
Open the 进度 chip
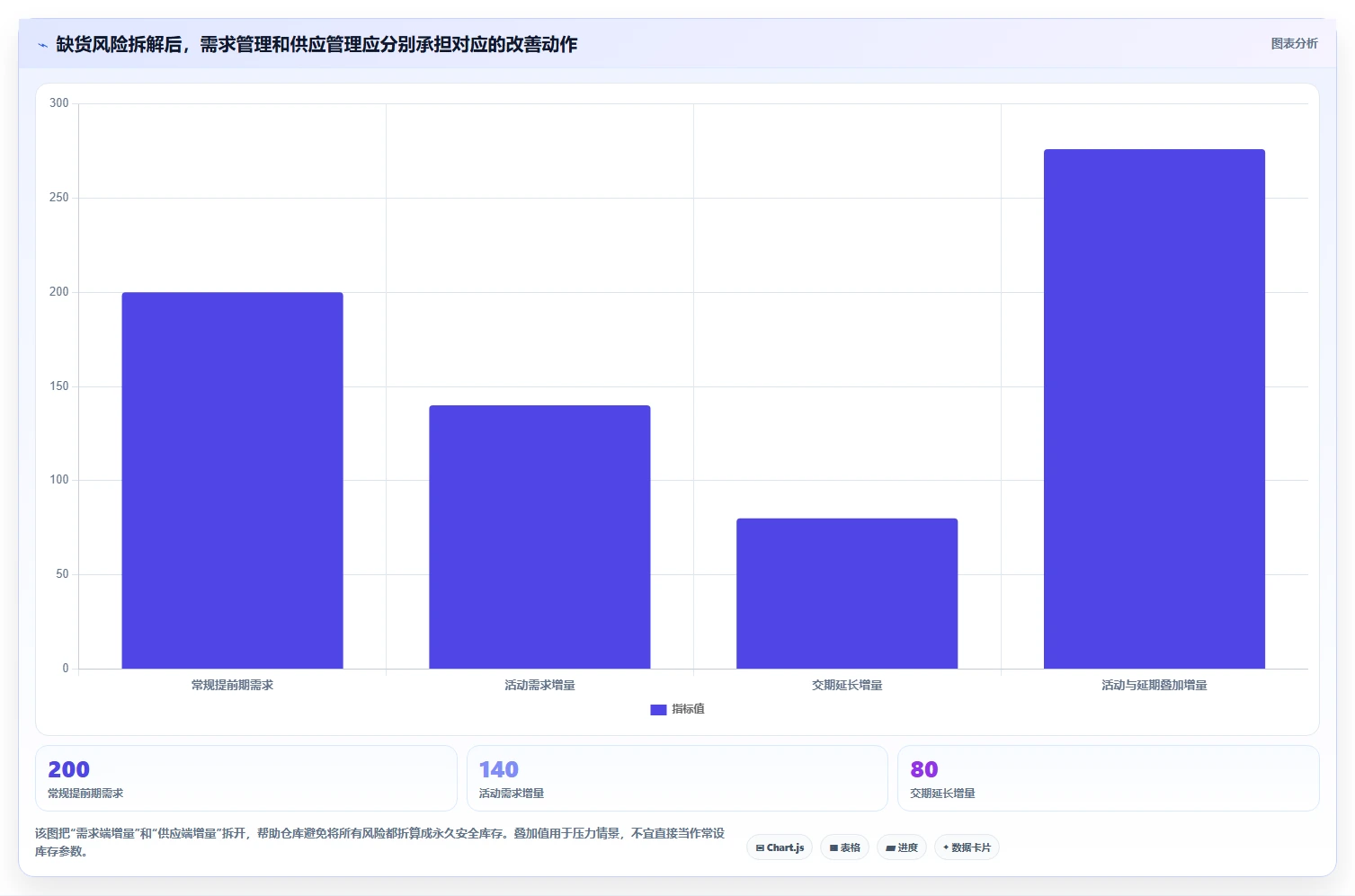tap(902, 847)
